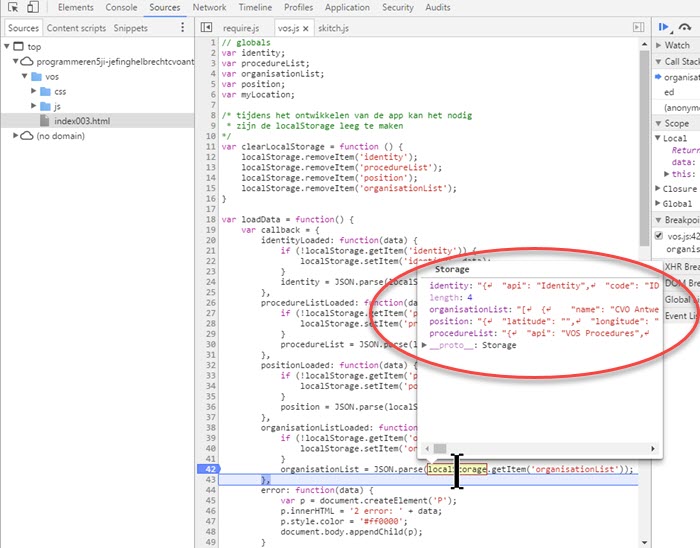Expand the Global scope group
700x548 pixels.
coord(658,203)
